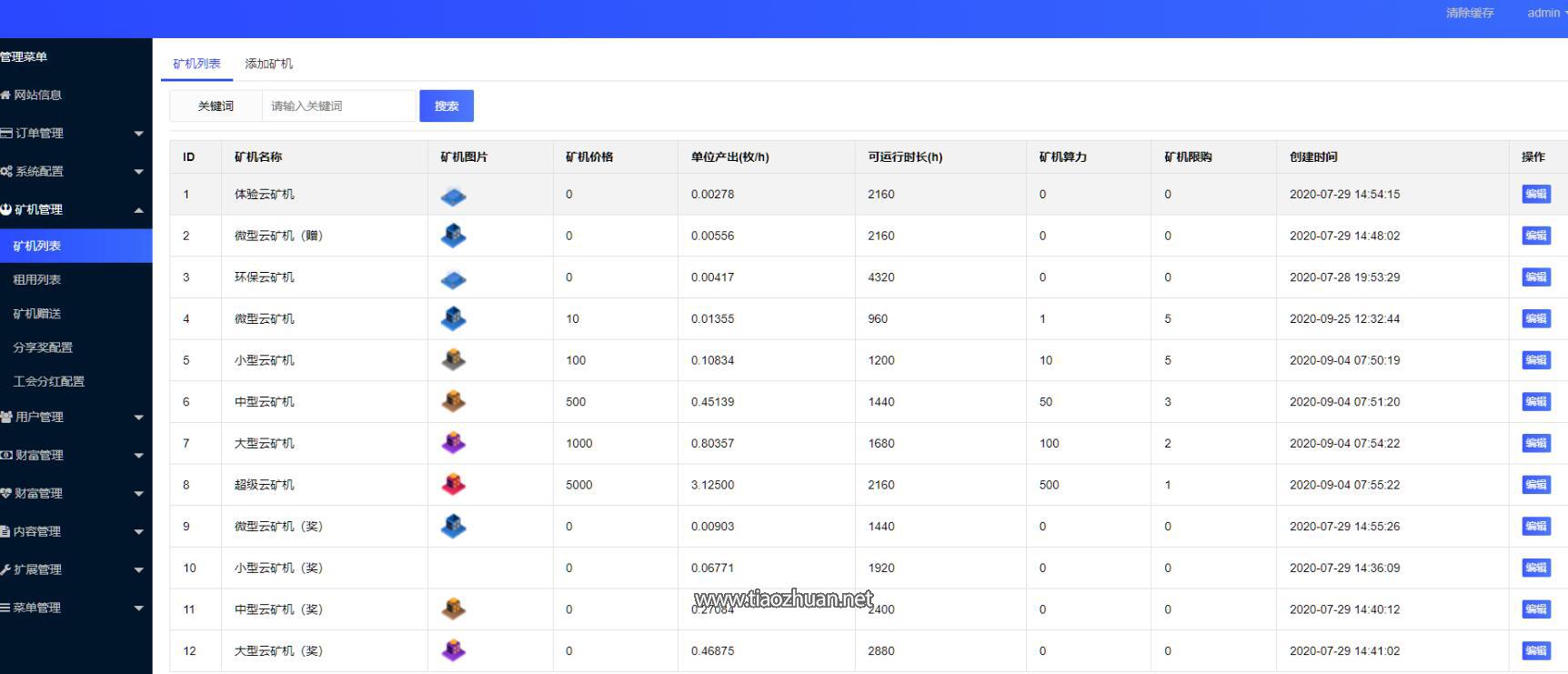The image size is (1568, 674).
Task: Click the 体验云矿机 miner image icon
Action: click(x=453, y=196)
